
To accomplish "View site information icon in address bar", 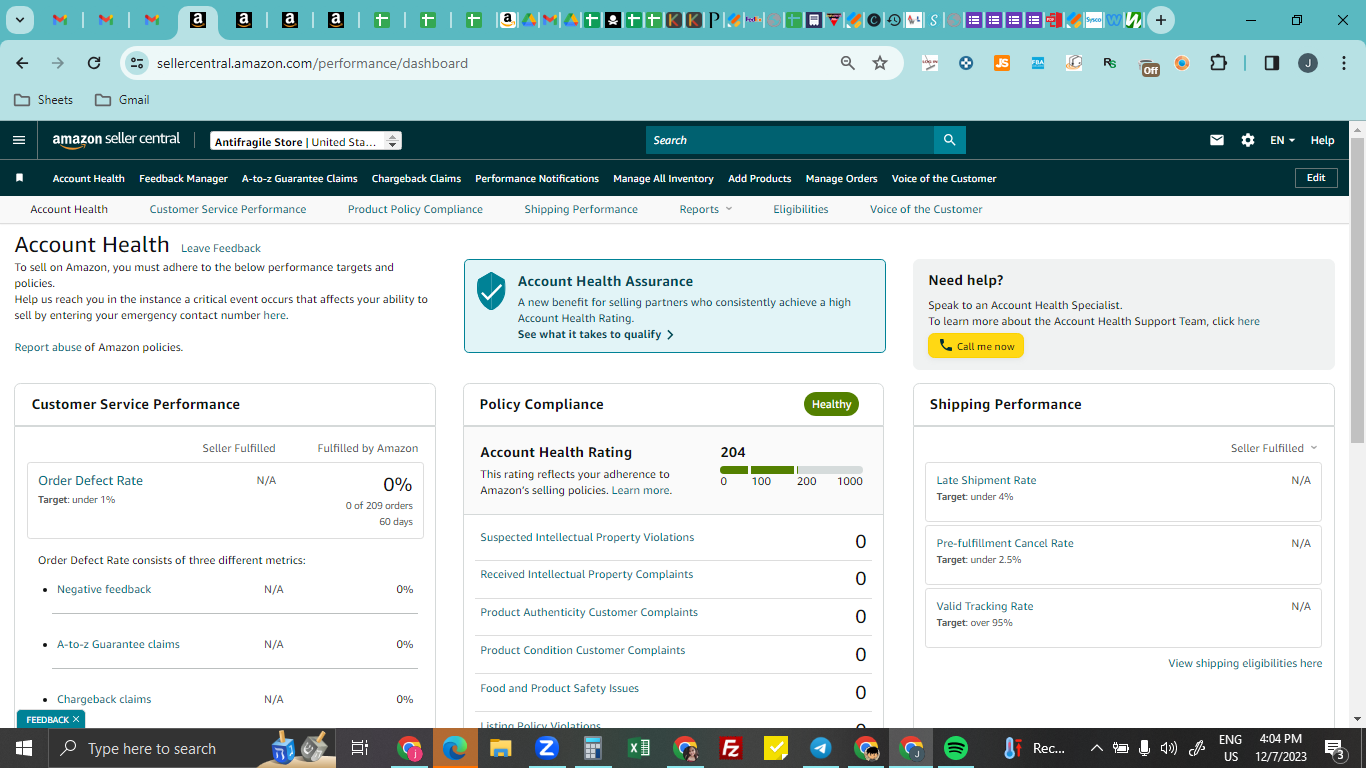I will (x=137, y=63).
